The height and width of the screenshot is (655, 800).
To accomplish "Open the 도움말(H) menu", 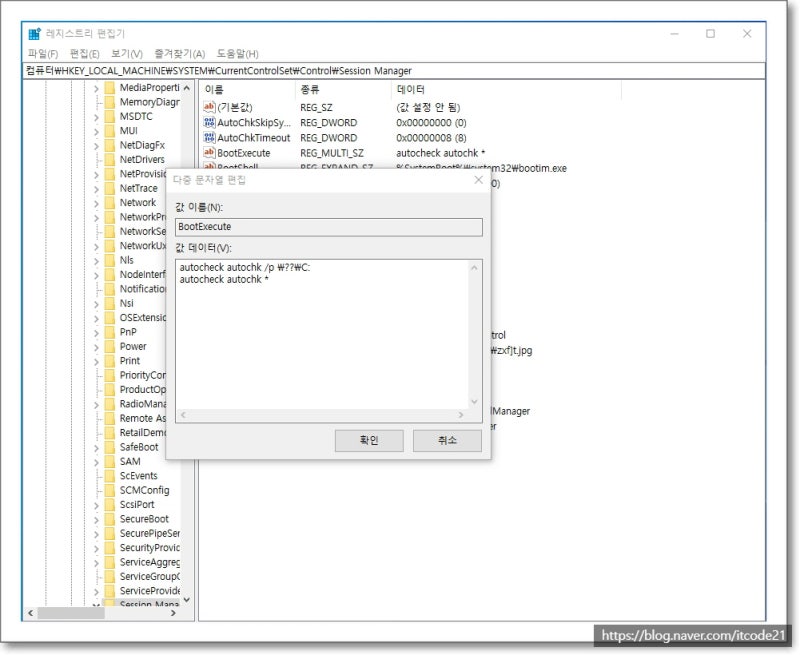I will (236, 53).
